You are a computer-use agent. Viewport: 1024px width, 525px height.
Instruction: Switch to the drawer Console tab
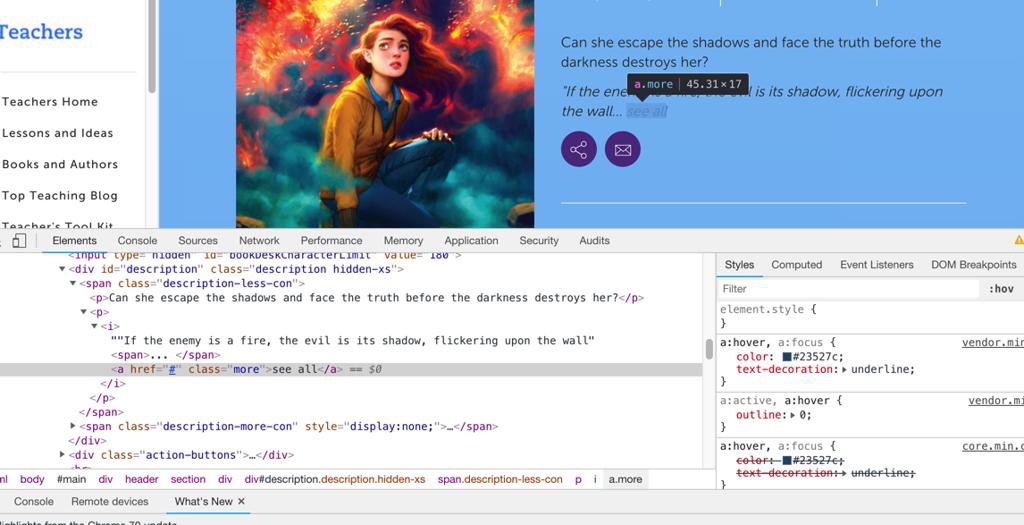pyautogui.click(x=33, y=501)
